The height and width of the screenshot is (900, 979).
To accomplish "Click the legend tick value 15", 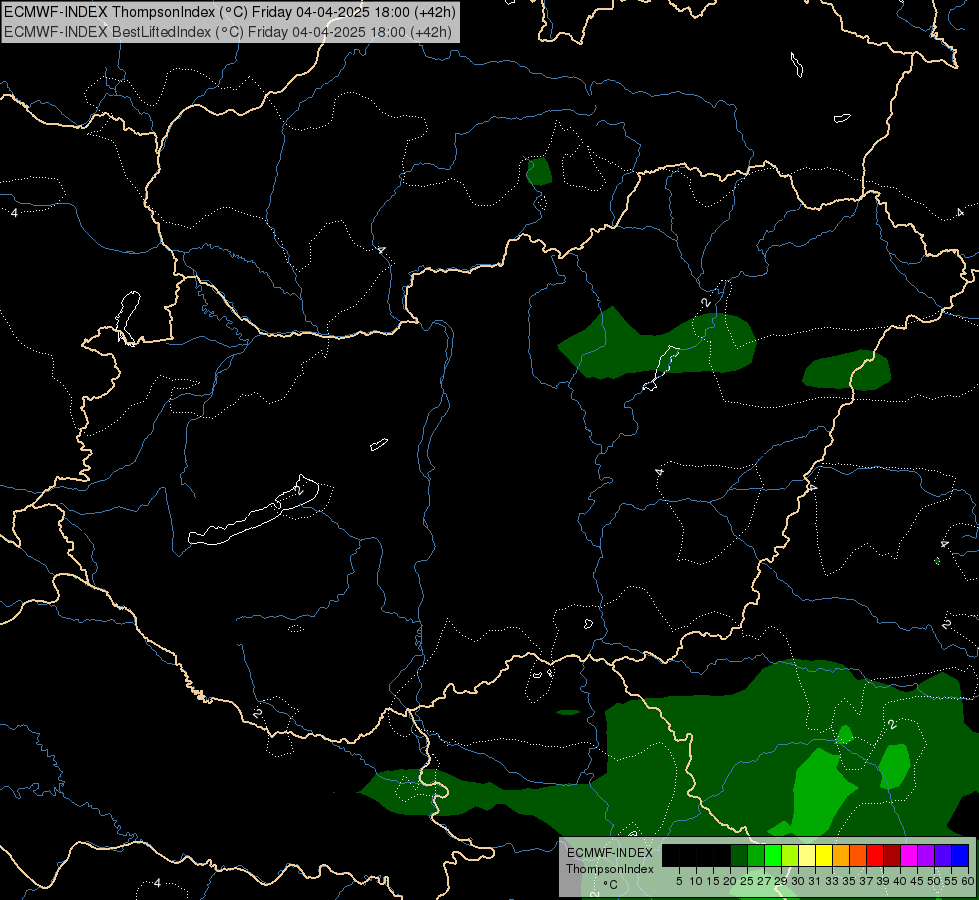I will 714,881.
